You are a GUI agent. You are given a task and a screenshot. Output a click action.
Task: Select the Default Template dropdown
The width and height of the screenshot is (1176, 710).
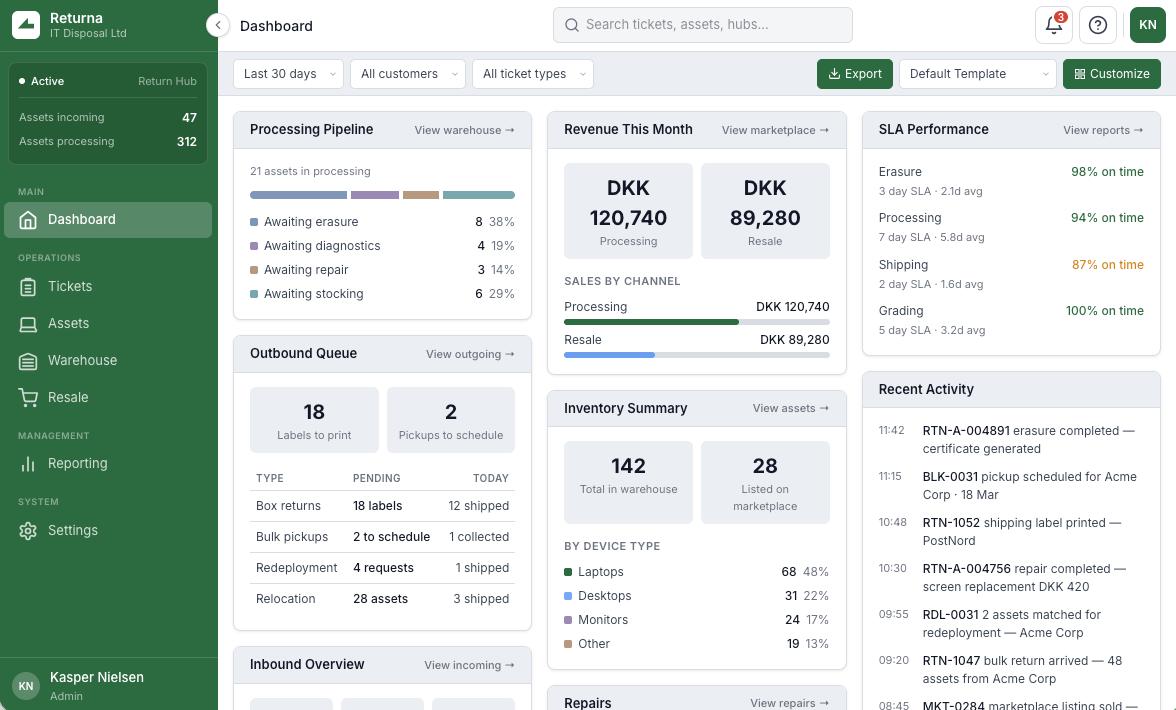point(977,74)
